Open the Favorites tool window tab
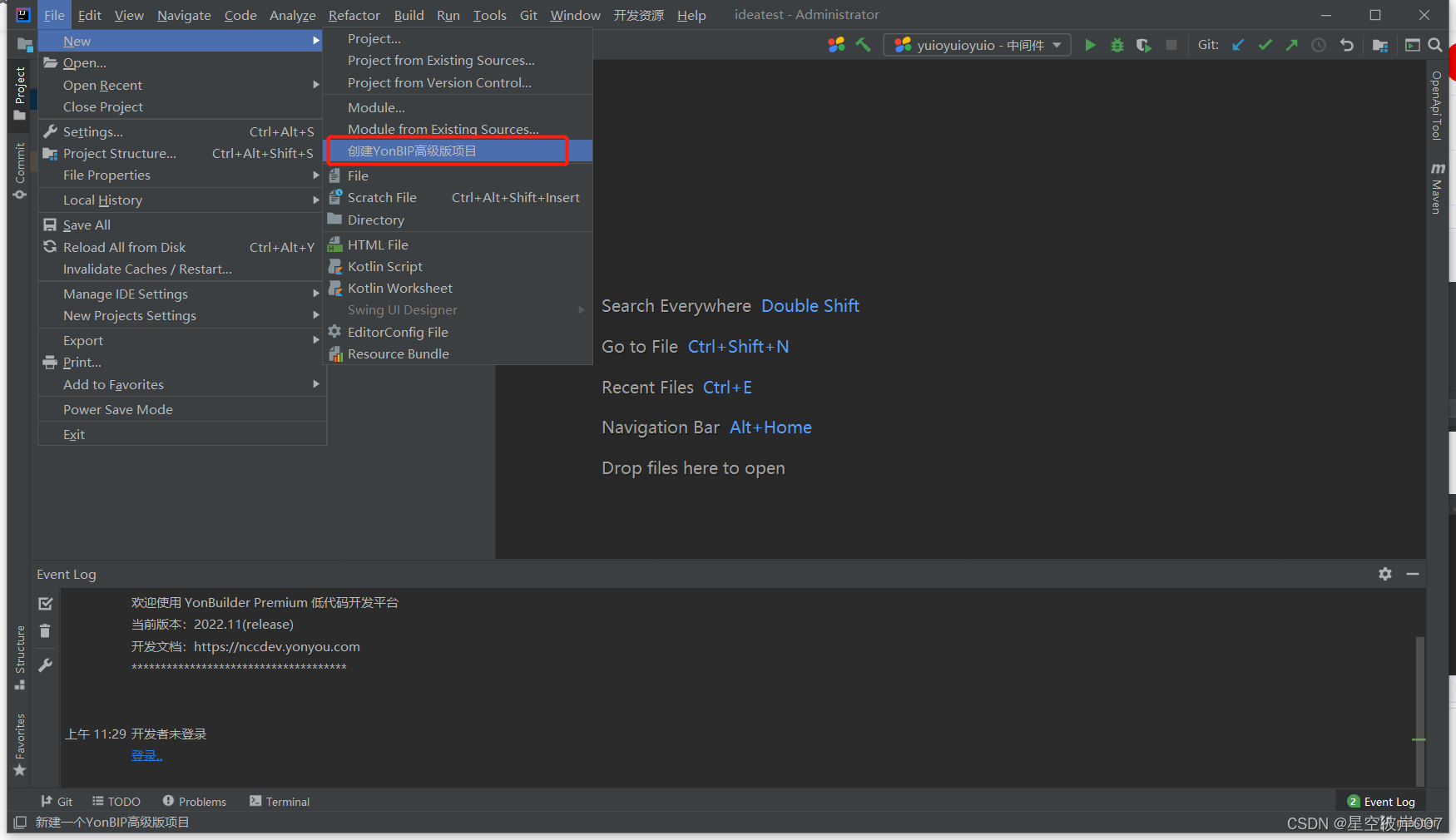Screen dimensions: 1456x840 pyautogui.click(x=20, y=744)
